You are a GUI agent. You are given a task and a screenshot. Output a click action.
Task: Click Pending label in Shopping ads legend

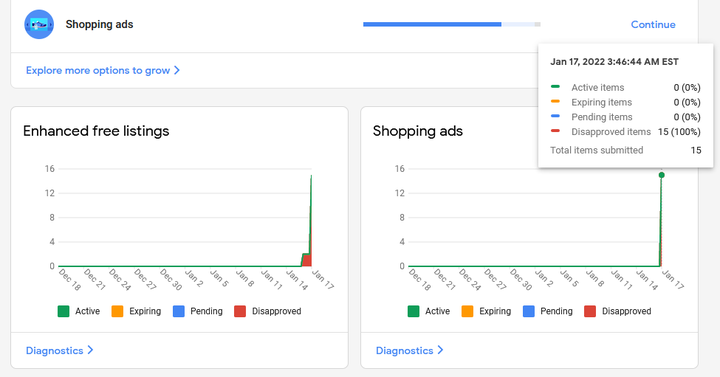tap(556, 311)
